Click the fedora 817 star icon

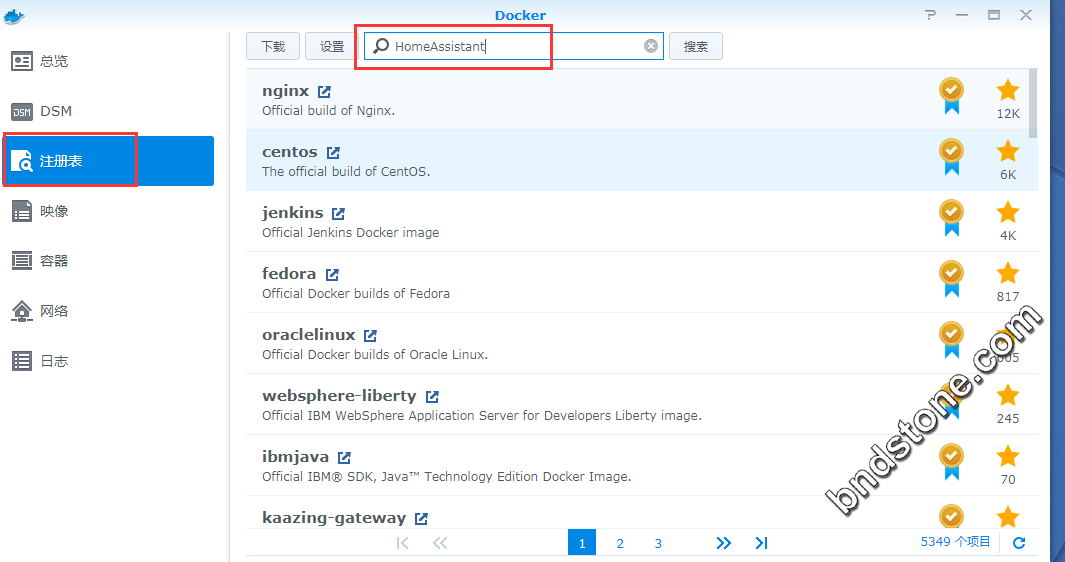pos(1008,273)
